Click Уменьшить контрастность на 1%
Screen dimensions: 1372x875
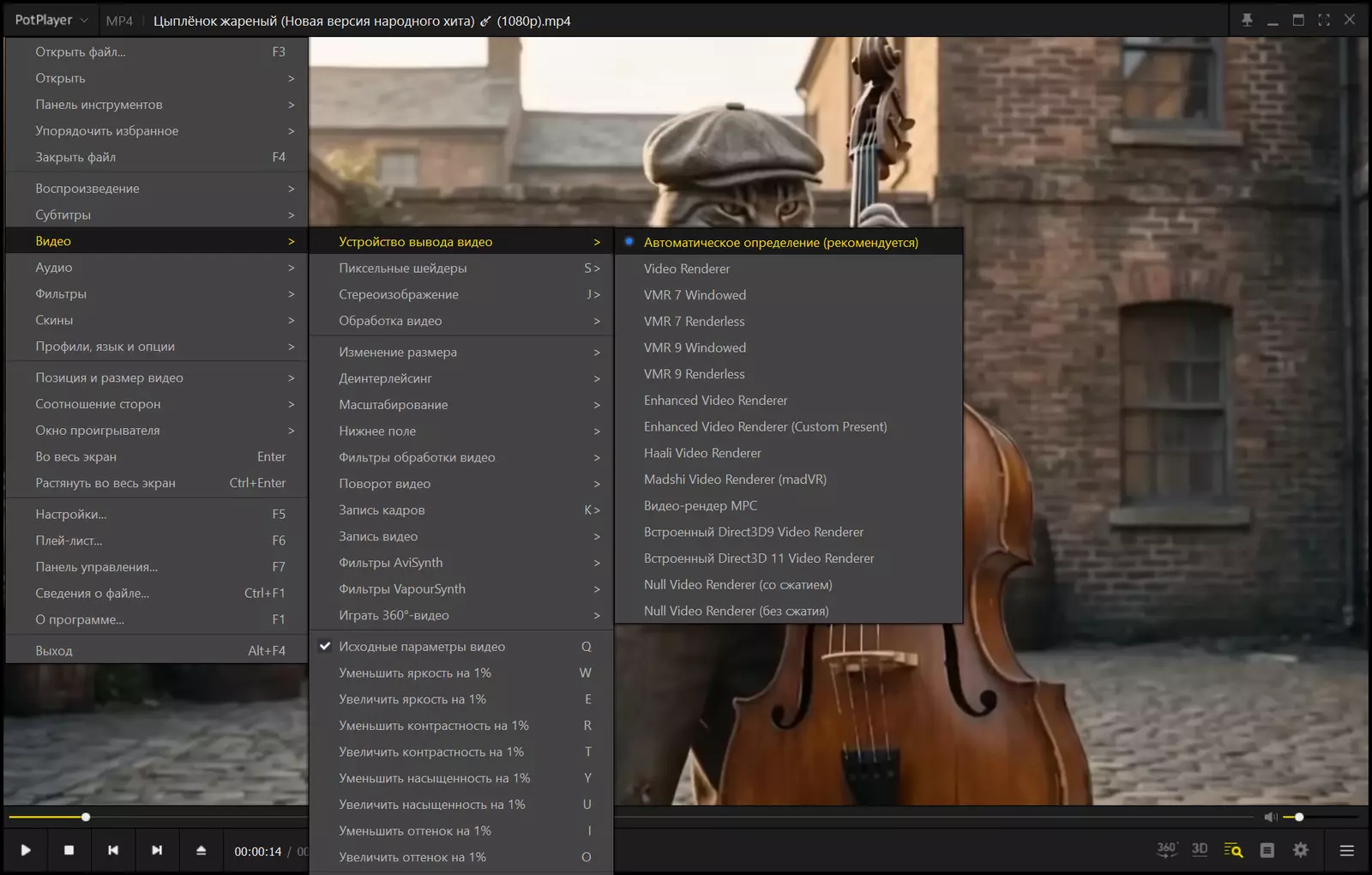461,726
